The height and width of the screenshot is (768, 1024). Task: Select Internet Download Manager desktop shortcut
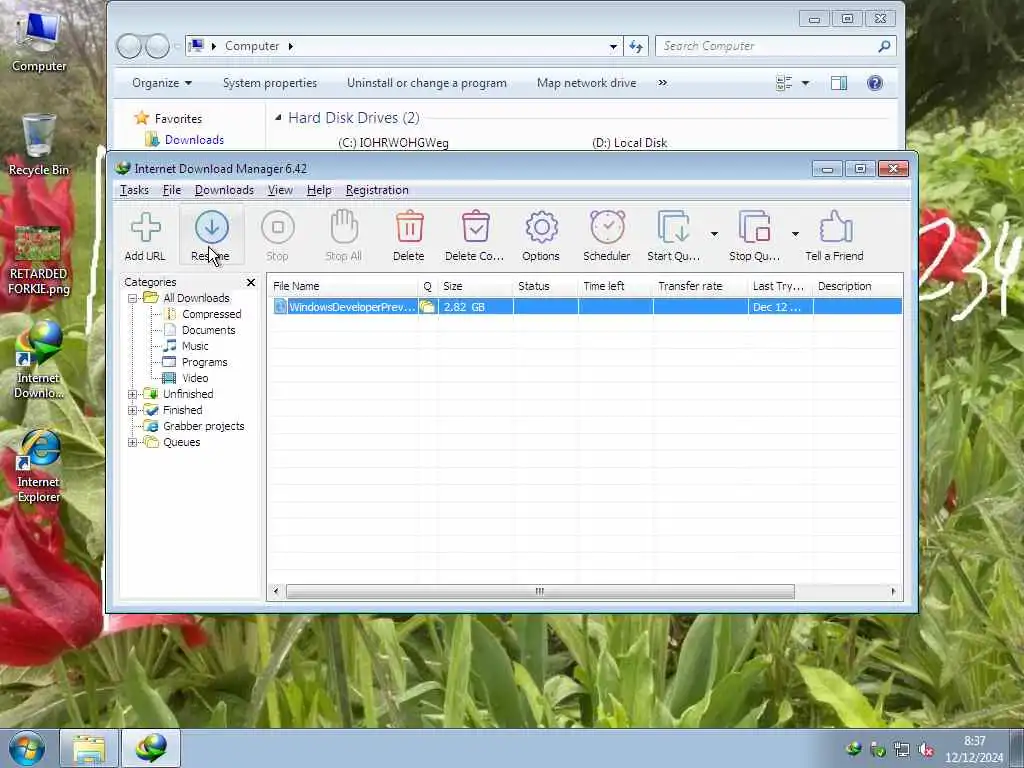(39, 360)
